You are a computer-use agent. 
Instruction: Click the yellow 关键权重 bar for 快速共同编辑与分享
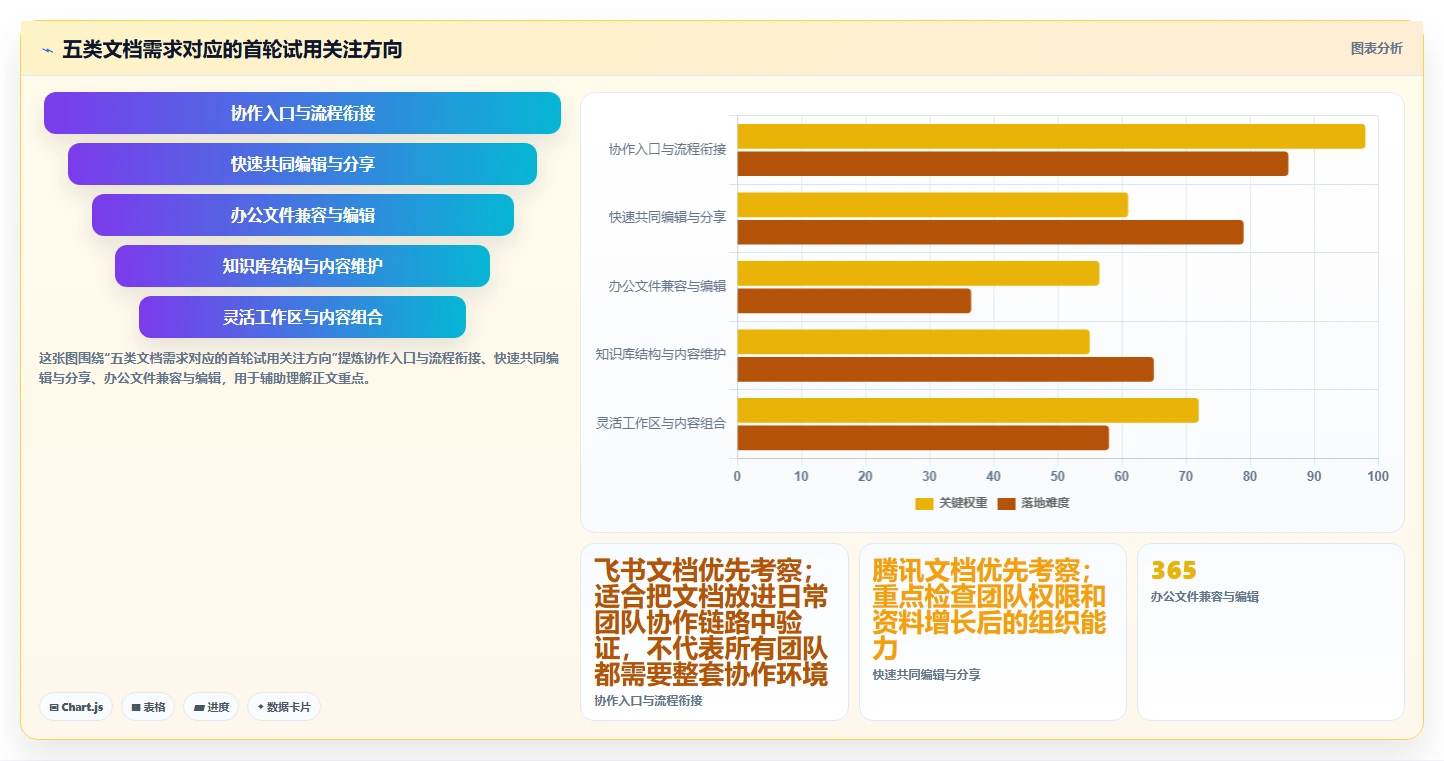(x=933, y=204)
